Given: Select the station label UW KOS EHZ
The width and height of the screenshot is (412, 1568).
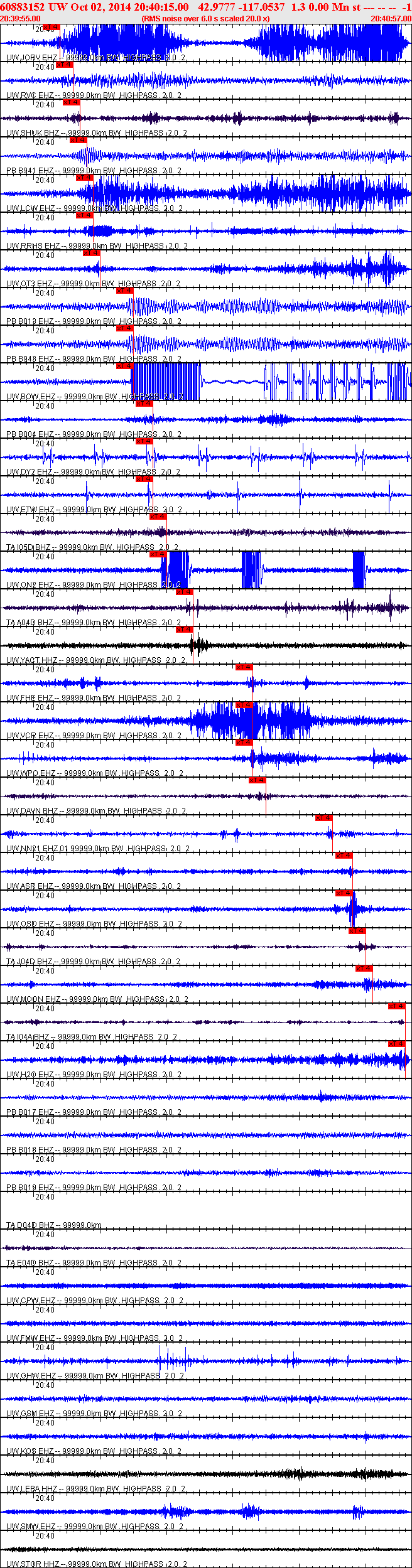Looking at the screenshot, I should click(30, 1451).
